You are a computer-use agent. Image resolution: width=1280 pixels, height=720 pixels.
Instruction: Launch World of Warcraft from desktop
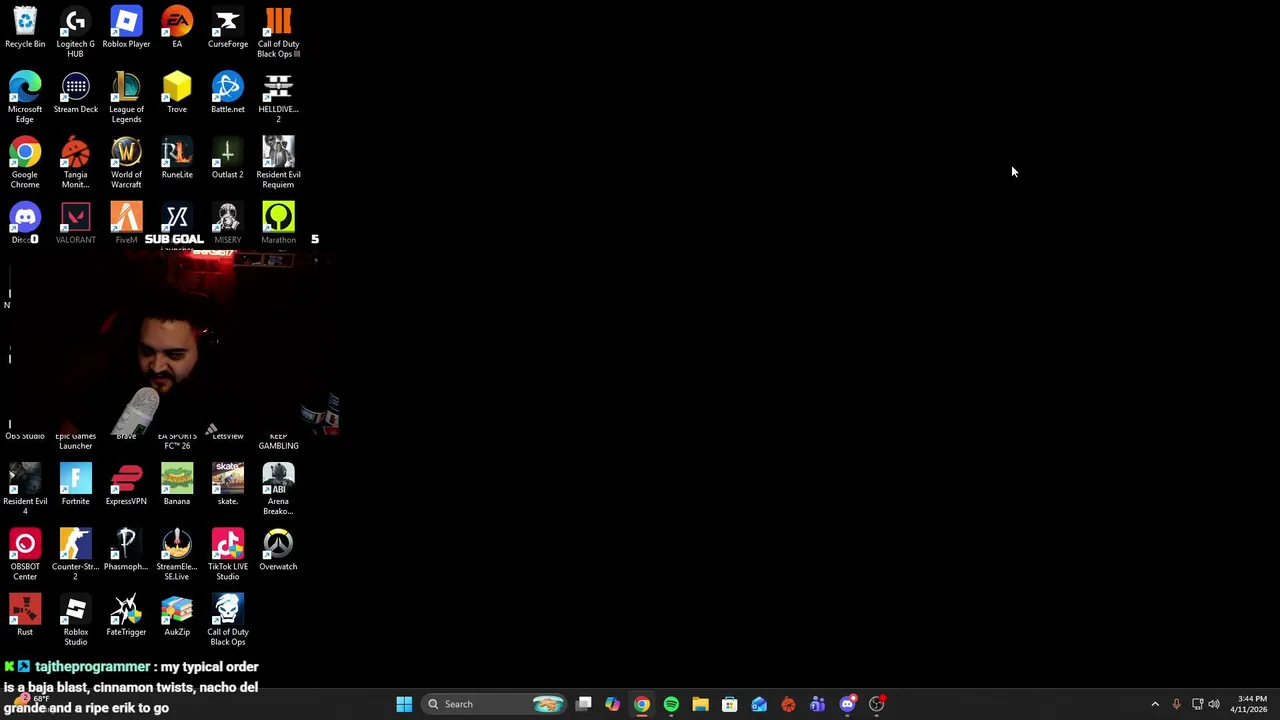(126, 163)
